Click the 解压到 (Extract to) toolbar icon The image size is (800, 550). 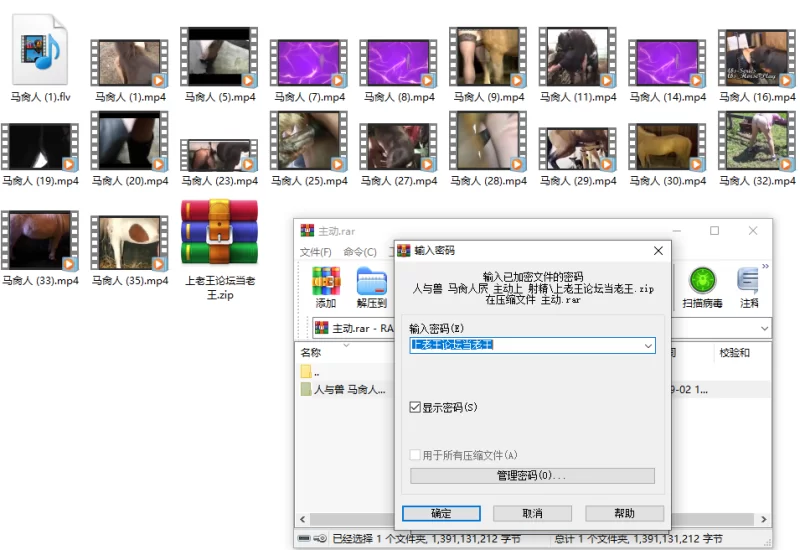(x=371, y=287)
